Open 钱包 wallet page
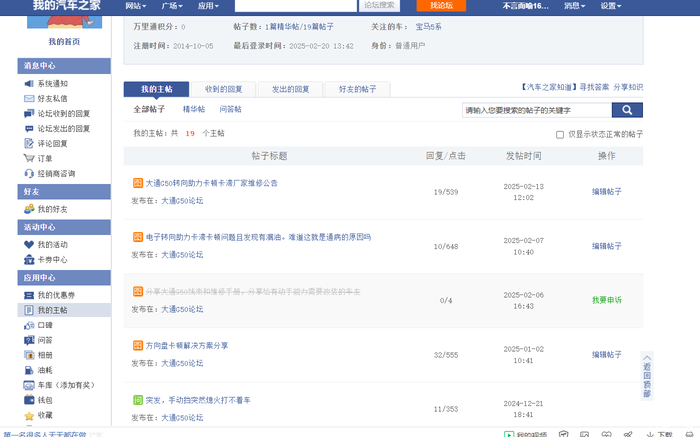 point(45,400)
